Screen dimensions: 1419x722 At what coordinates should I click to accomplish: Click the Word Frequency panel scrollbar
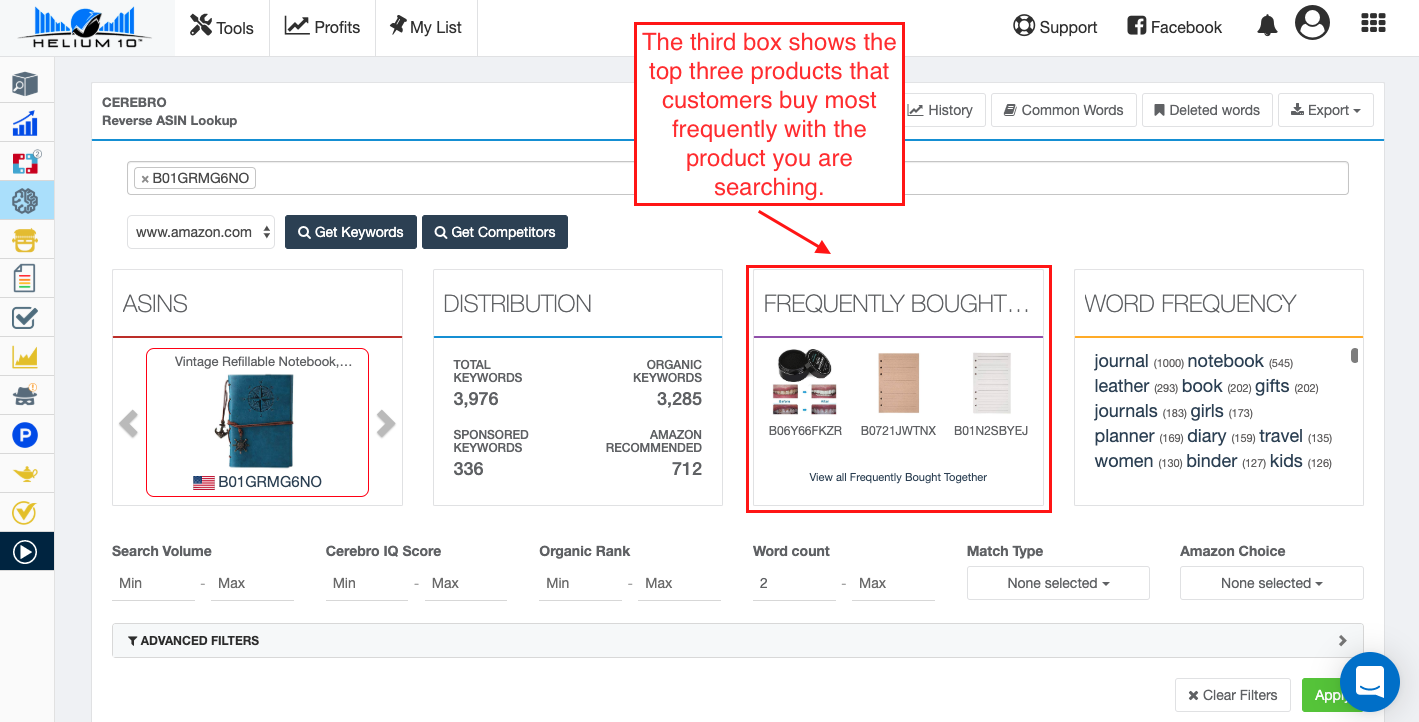tap(1355, 356)
